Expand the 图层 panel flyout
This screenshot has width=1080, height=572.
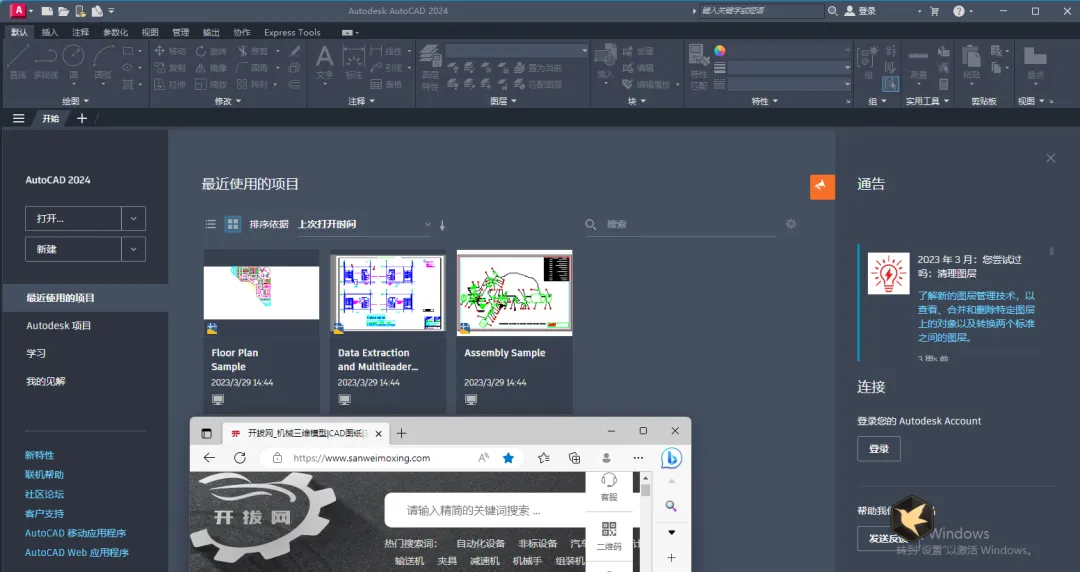[x=503, y=101]
